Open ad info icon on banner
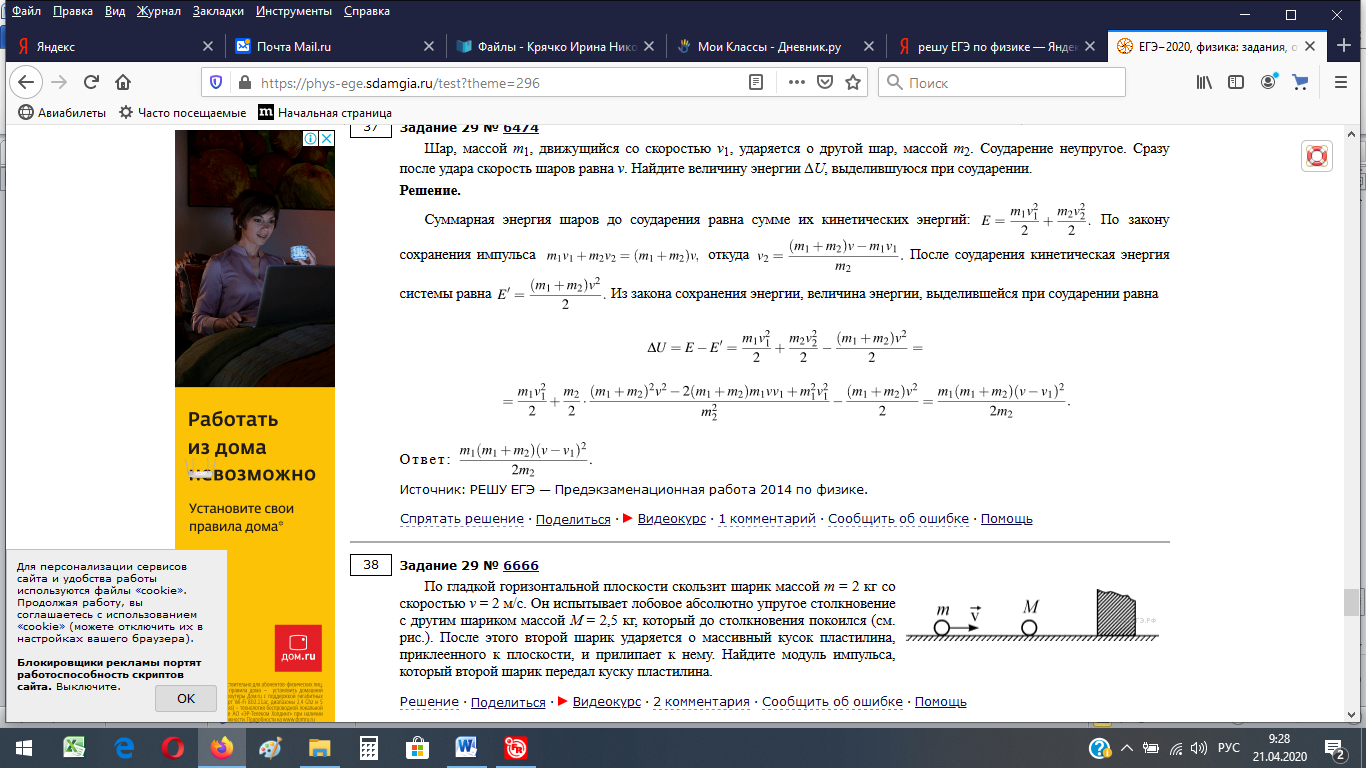Image resolution: width=1366 pixels, height=768 pixels. (x=312, y=138)
